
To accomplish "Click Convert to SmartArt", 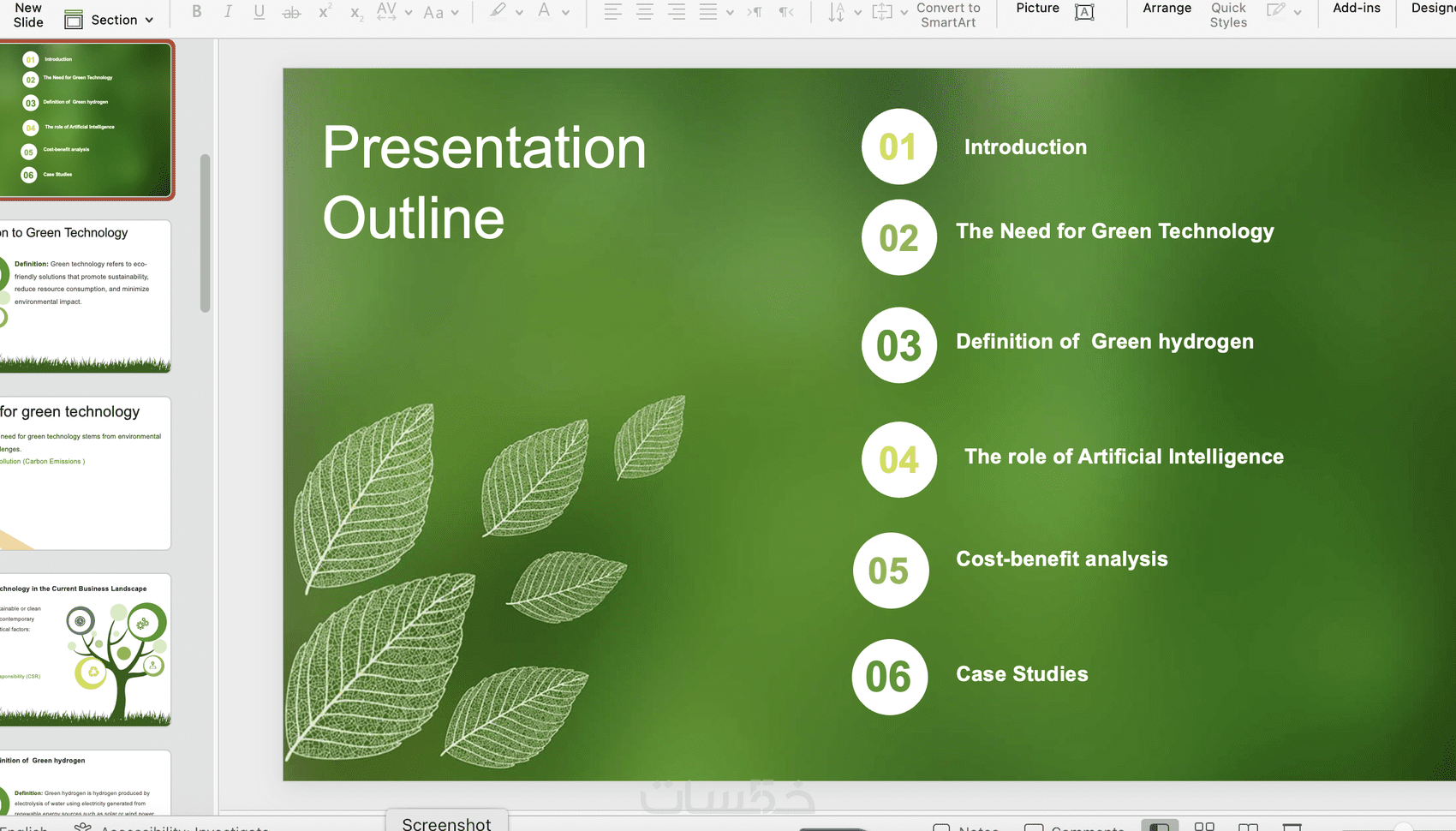I will coord(948,15).
